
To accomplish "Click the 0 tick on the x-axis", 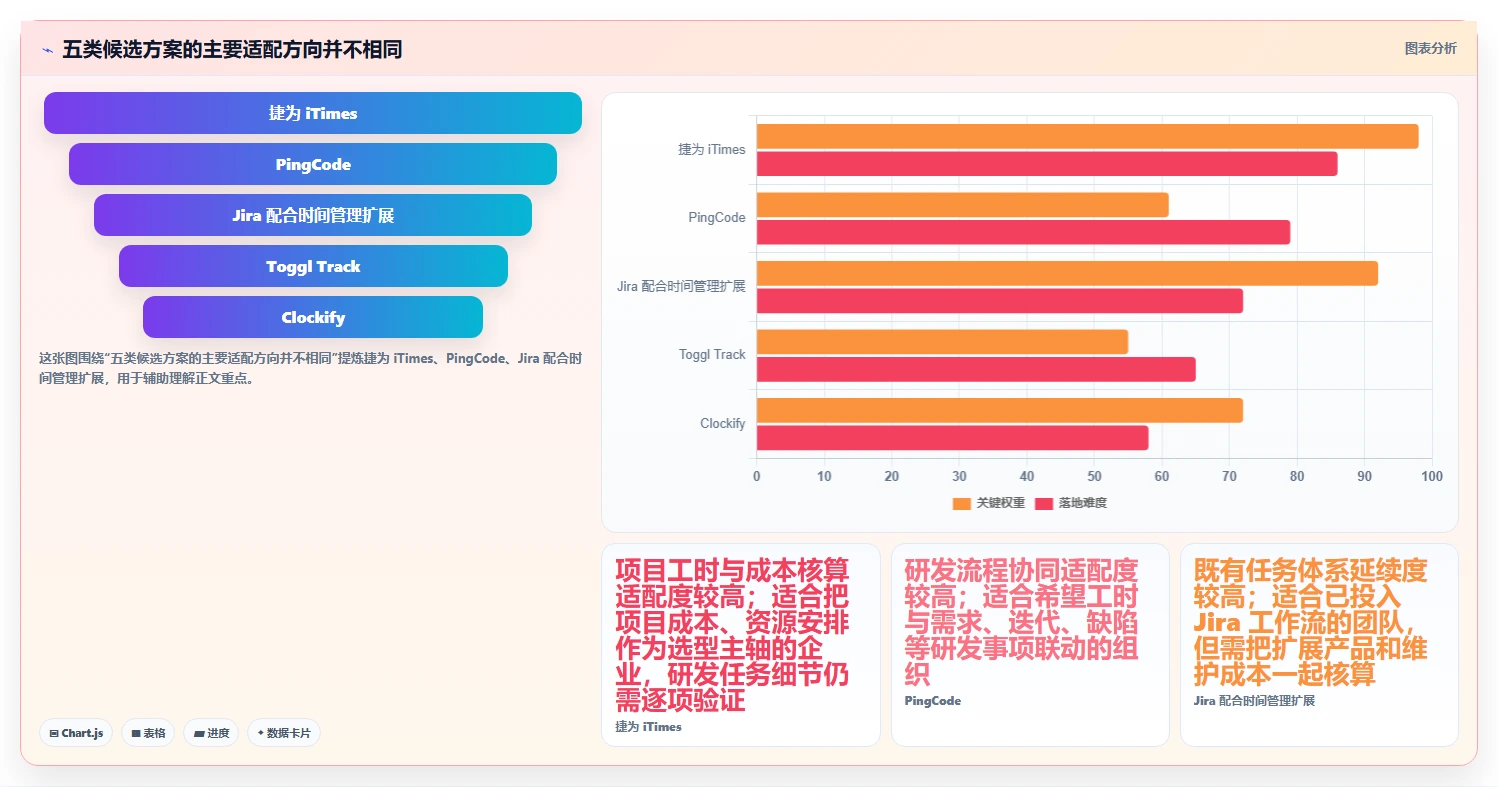I will click(757, 477).
